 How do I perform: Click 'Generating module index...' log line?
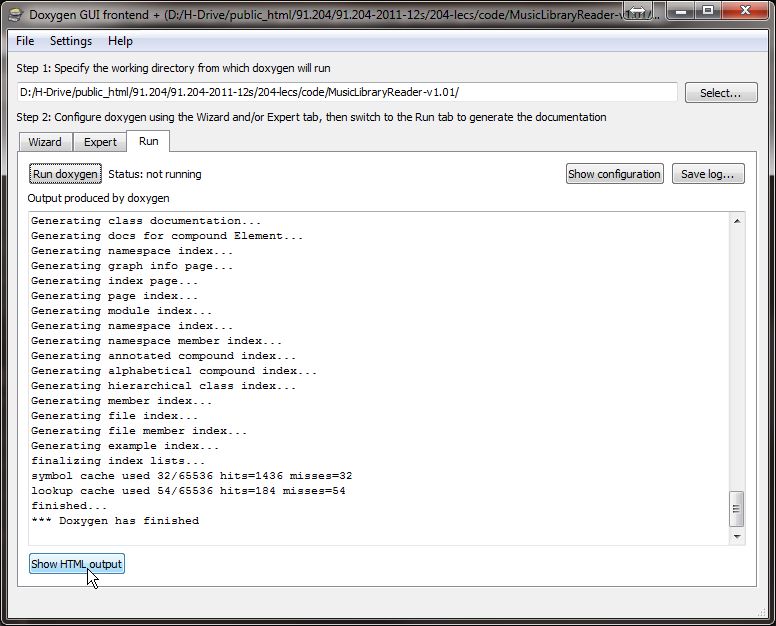pos(121,311)
